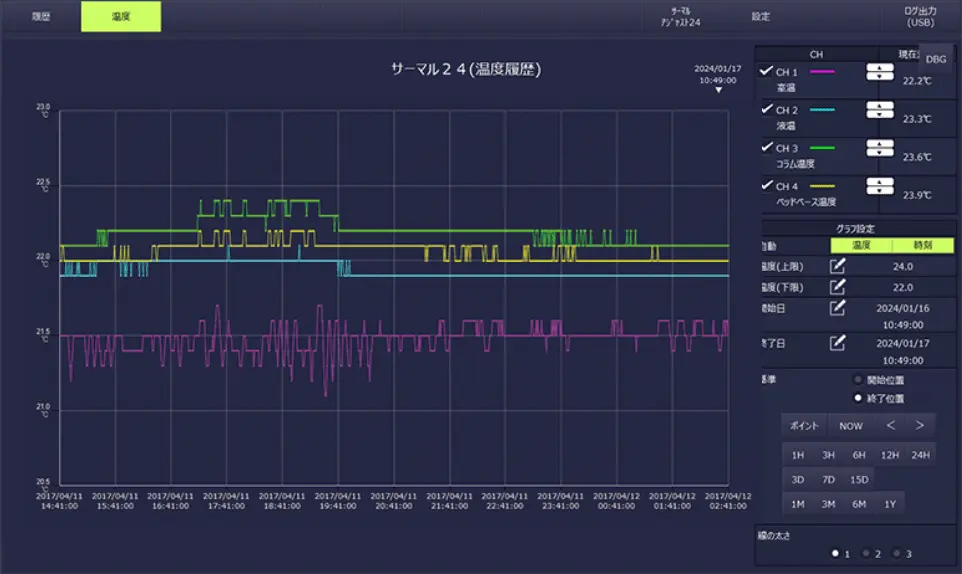Click the DBG button
962x574 pixels.
pos(936,59)
